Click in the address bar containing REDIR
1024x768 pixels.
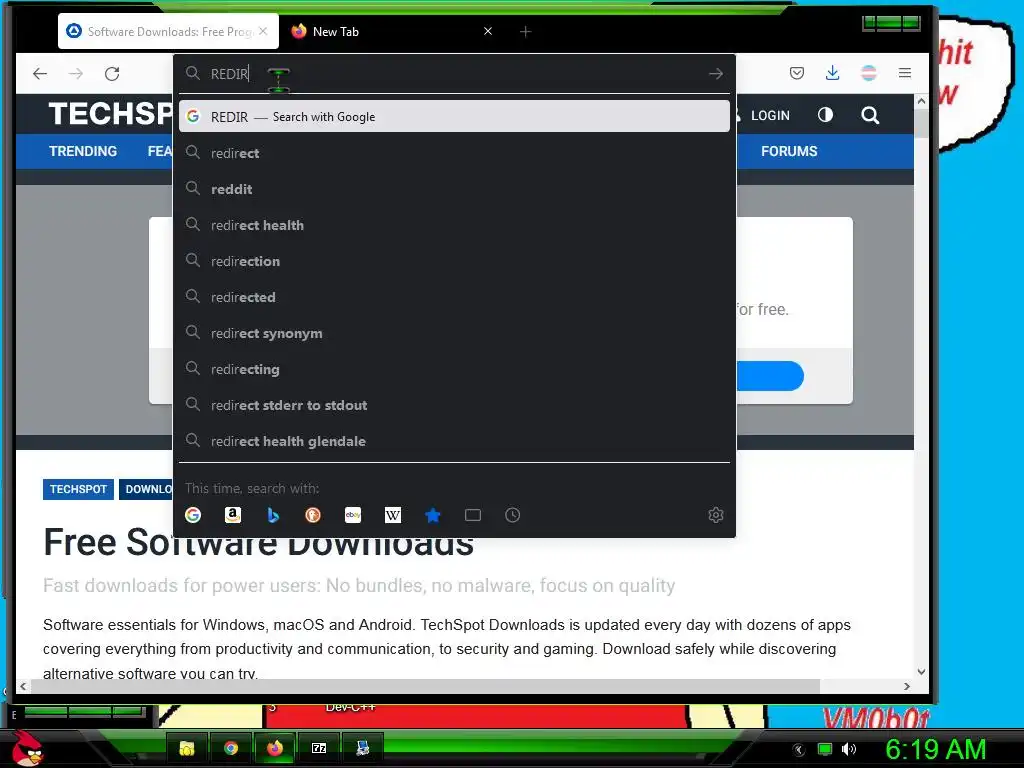click(455, 74)
